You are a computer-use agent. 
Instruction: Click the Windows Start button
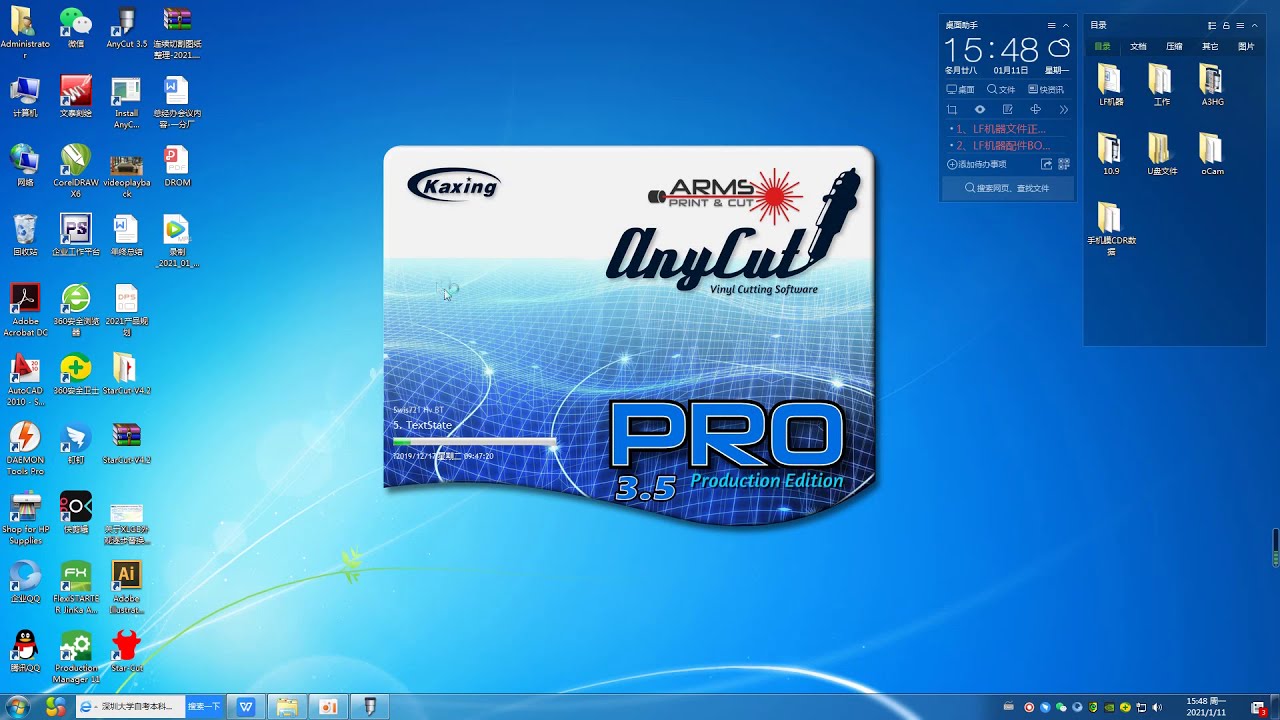17,707
